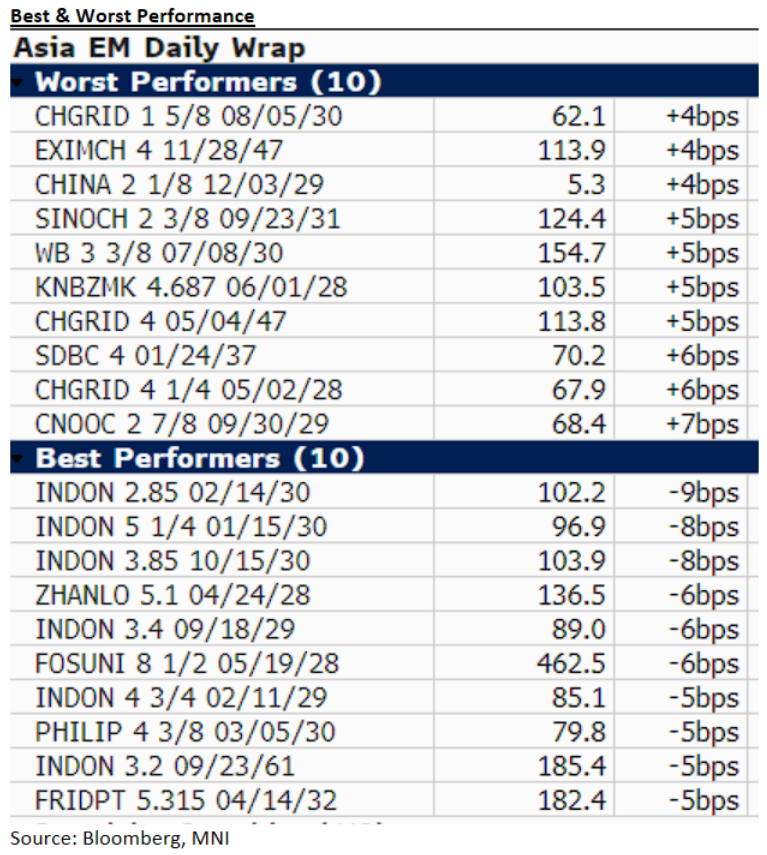This screenshot has height=855, width=767.
Task: Click the Best Performers (10) header
Action: (x=199, y=459)
